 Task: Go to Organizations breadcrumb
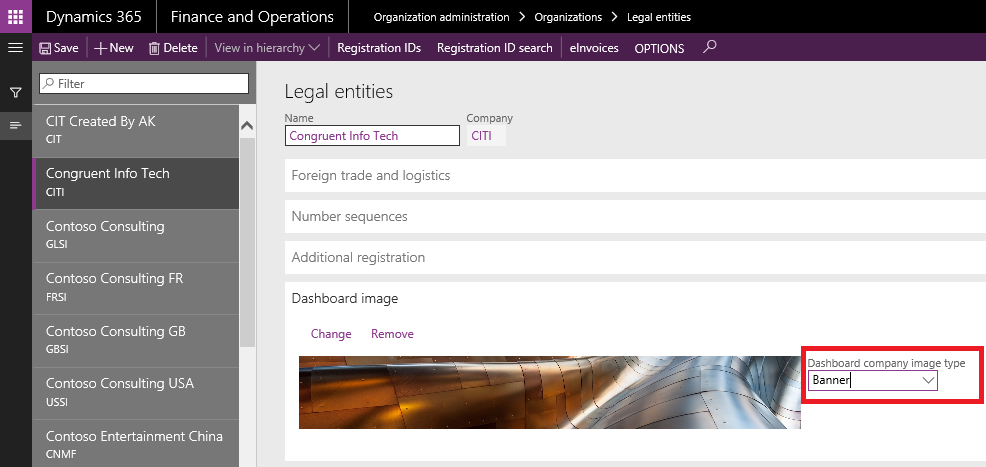(568, 17)
